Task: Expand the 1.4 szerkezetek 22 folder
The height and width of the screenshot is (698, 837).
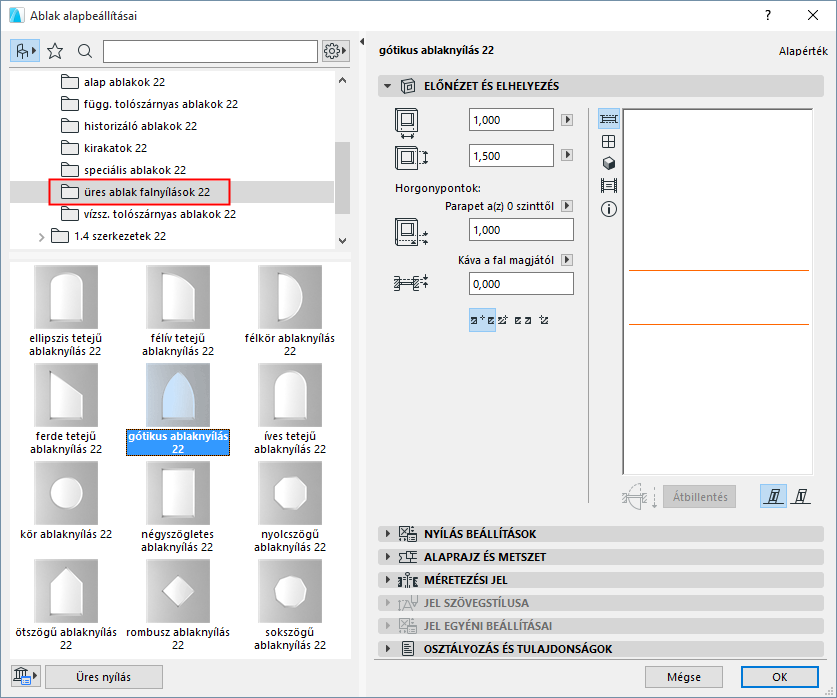Action: pos(41,236)
